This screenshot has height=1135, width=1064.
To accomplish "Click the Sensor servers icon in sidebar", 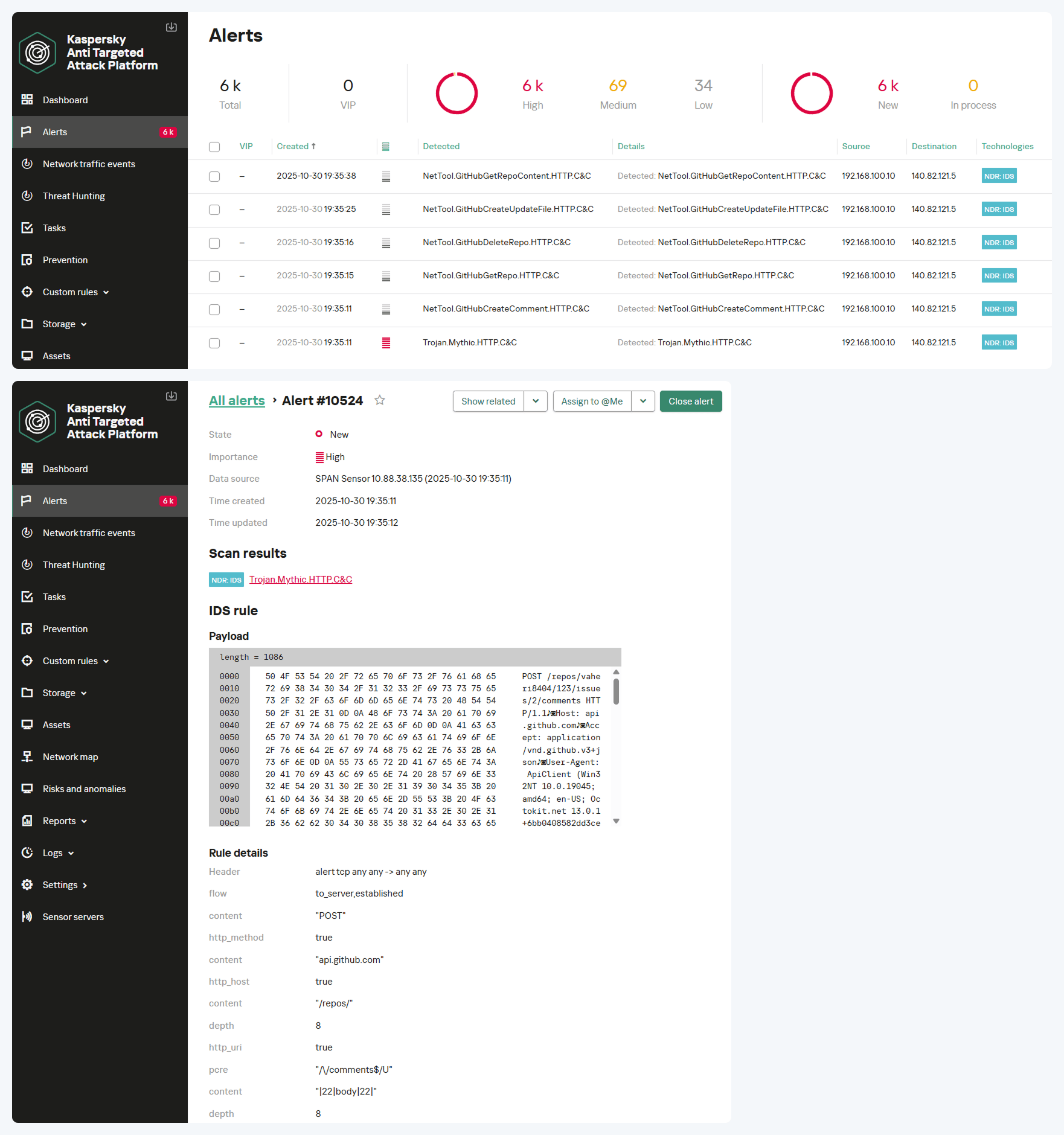I will (27, 916).
